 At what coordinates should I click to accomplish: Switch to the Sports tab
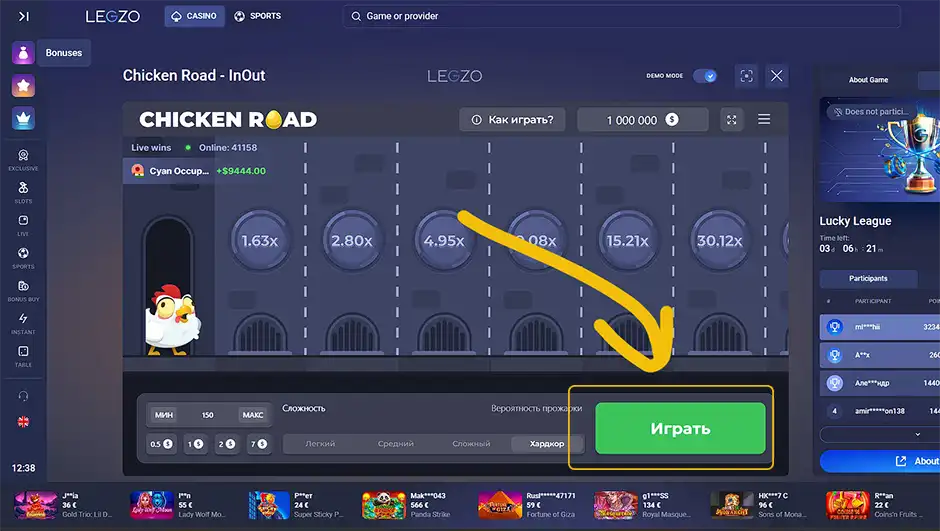[x=257, y=16]
